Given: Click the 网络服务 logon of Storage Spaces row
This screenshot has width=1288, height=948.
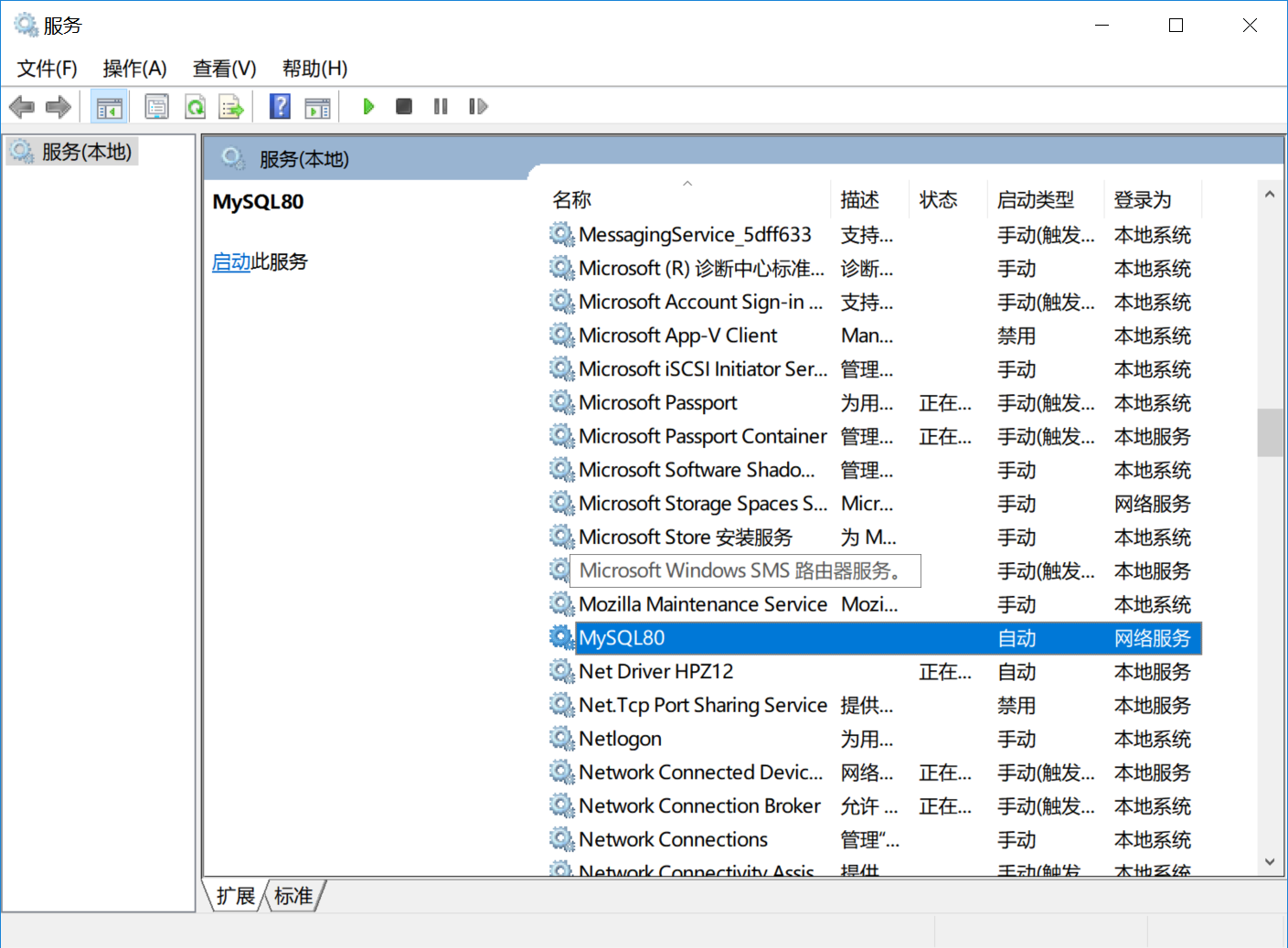Looking at the screenshot, I should (x=1152, y=504).
